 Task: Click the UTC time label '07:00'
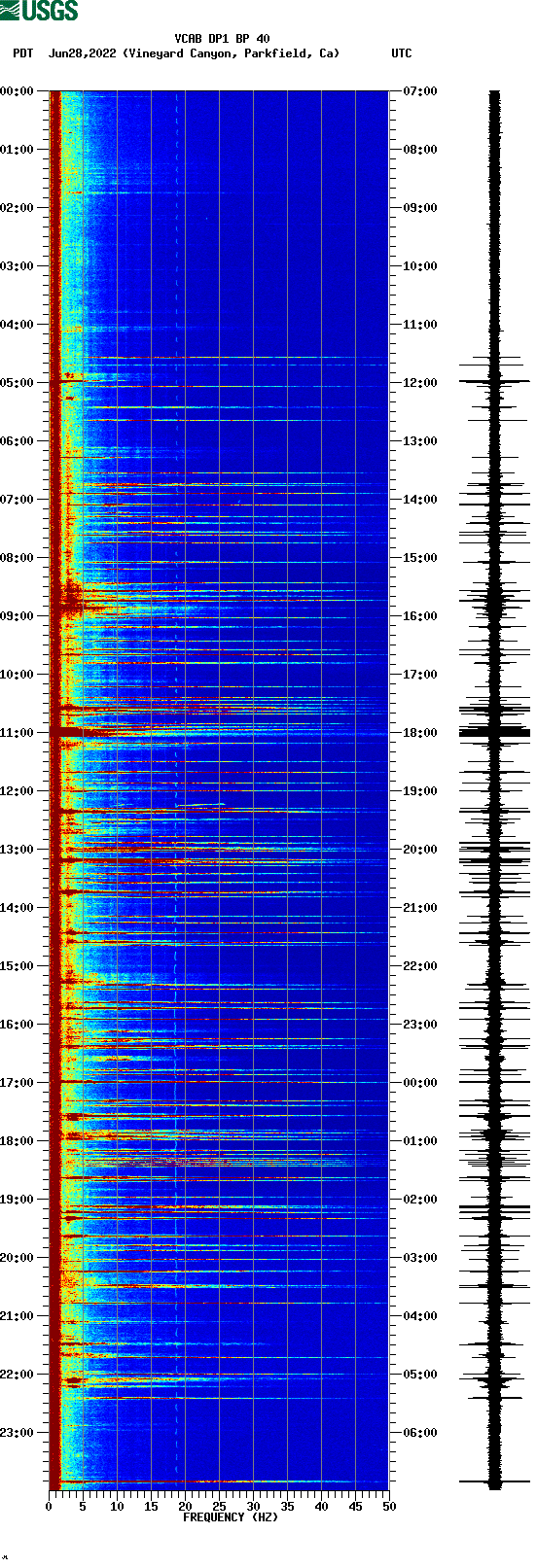[420, 91]
